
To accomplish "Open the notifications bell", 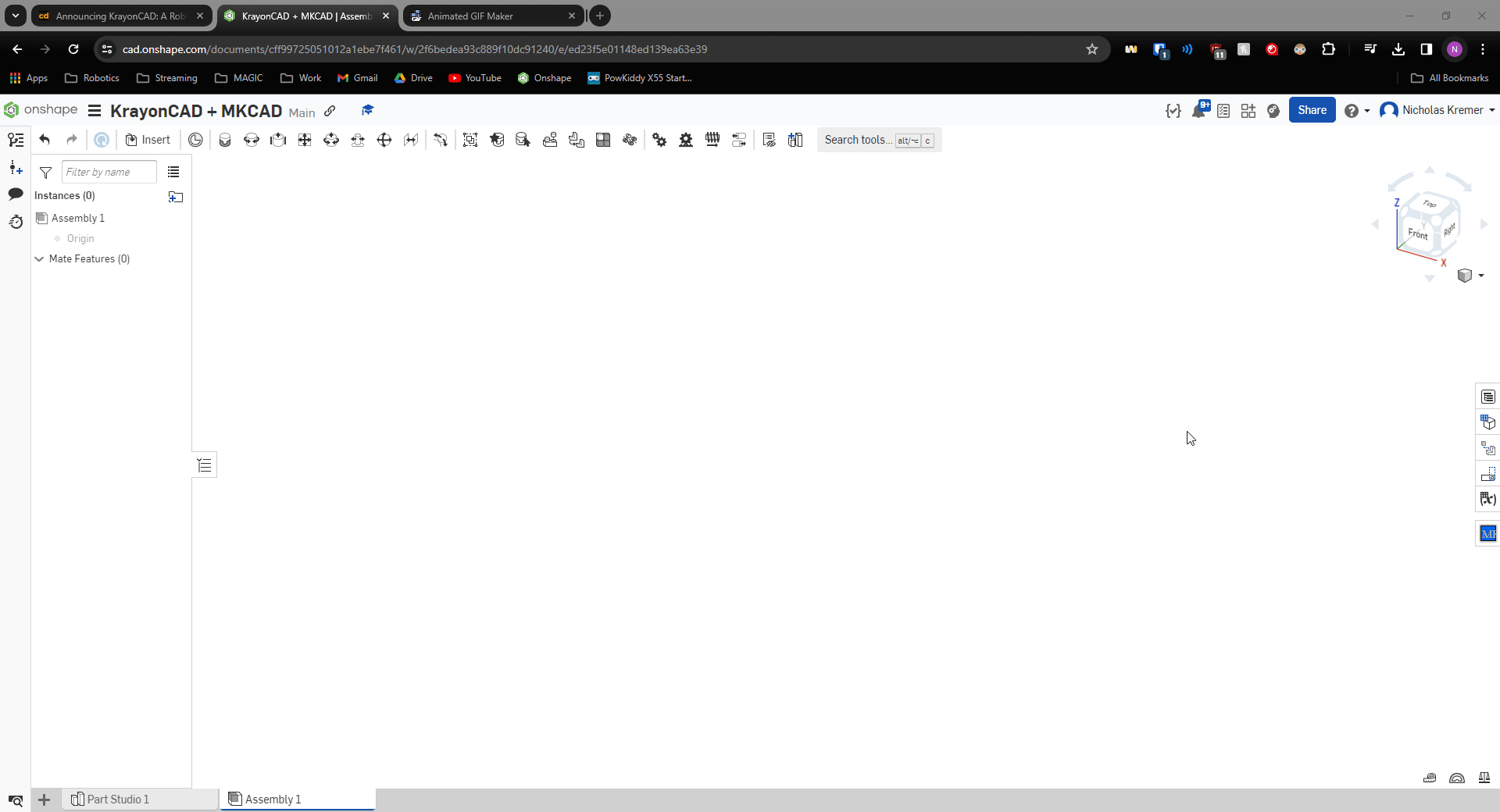I will point(1198,111).
